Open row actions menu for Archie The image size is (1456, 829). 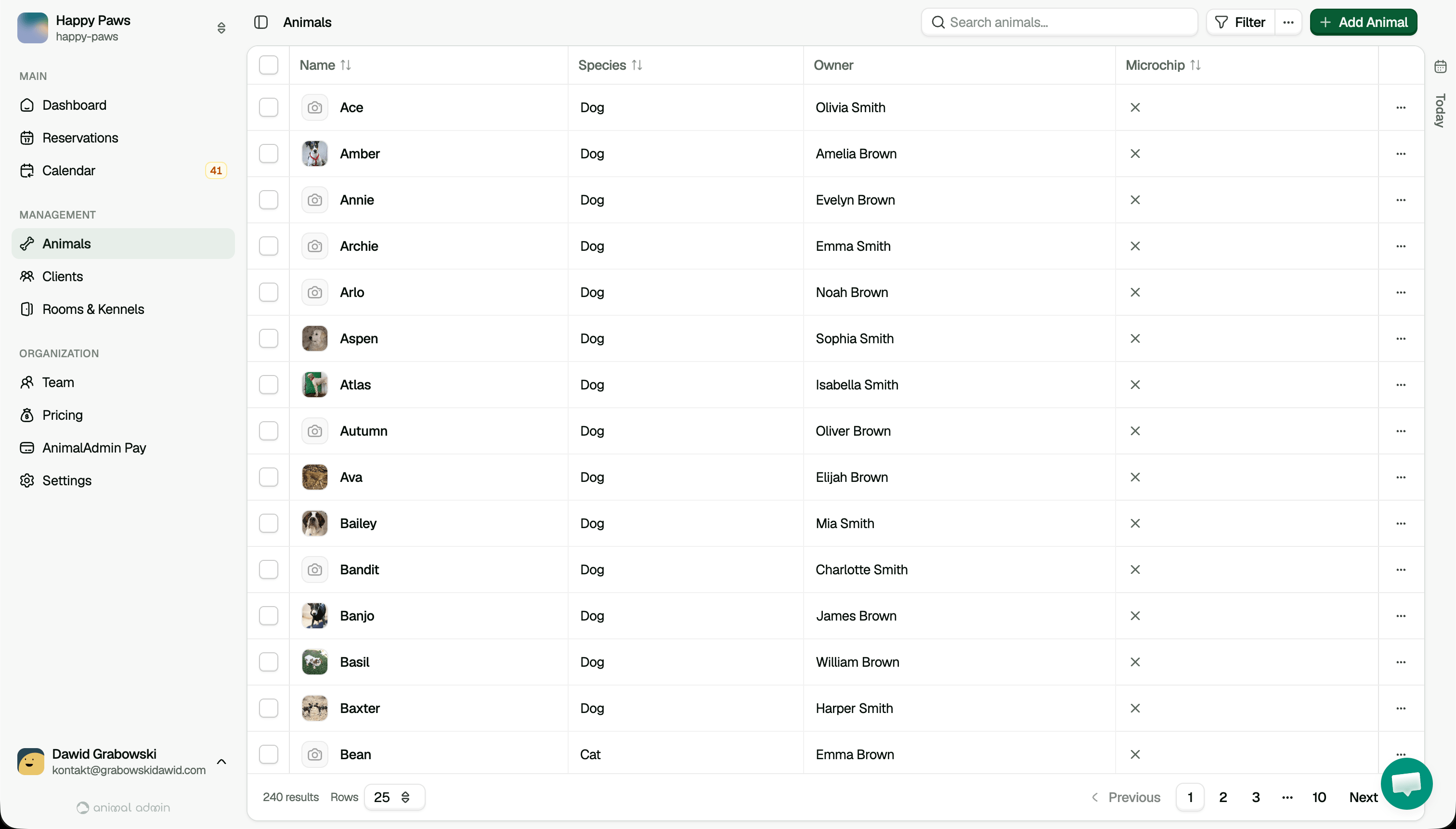point(1401,246)
